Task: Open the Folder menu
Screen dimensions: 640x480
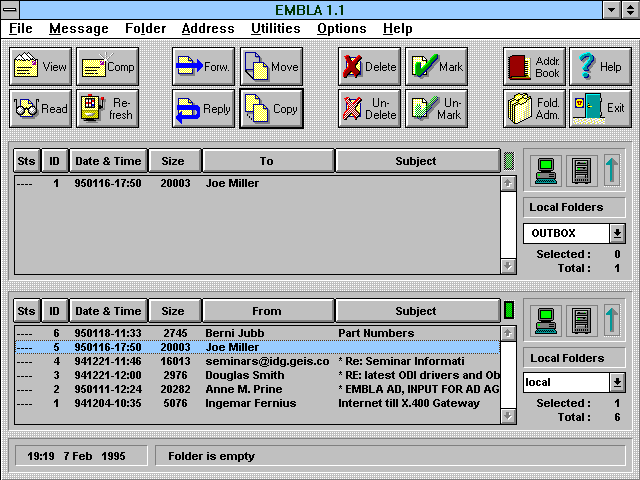Action: pyautogui.click(x=145, y=29)
